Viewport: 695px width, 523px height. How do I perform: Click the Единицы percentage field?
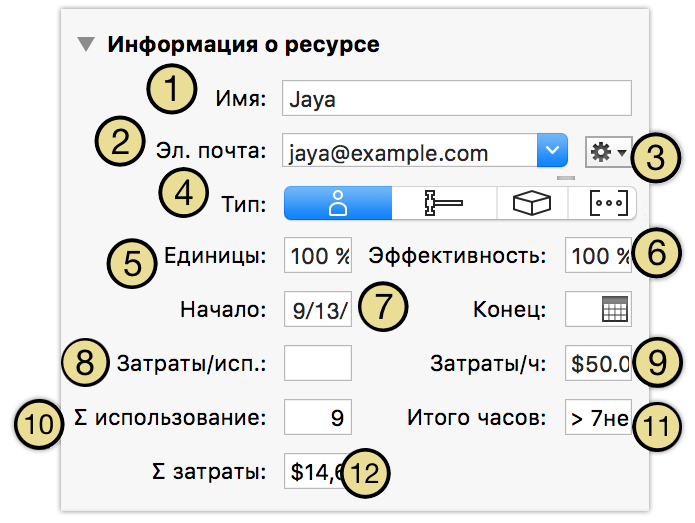pyautogui.click(x=318, y=255)
